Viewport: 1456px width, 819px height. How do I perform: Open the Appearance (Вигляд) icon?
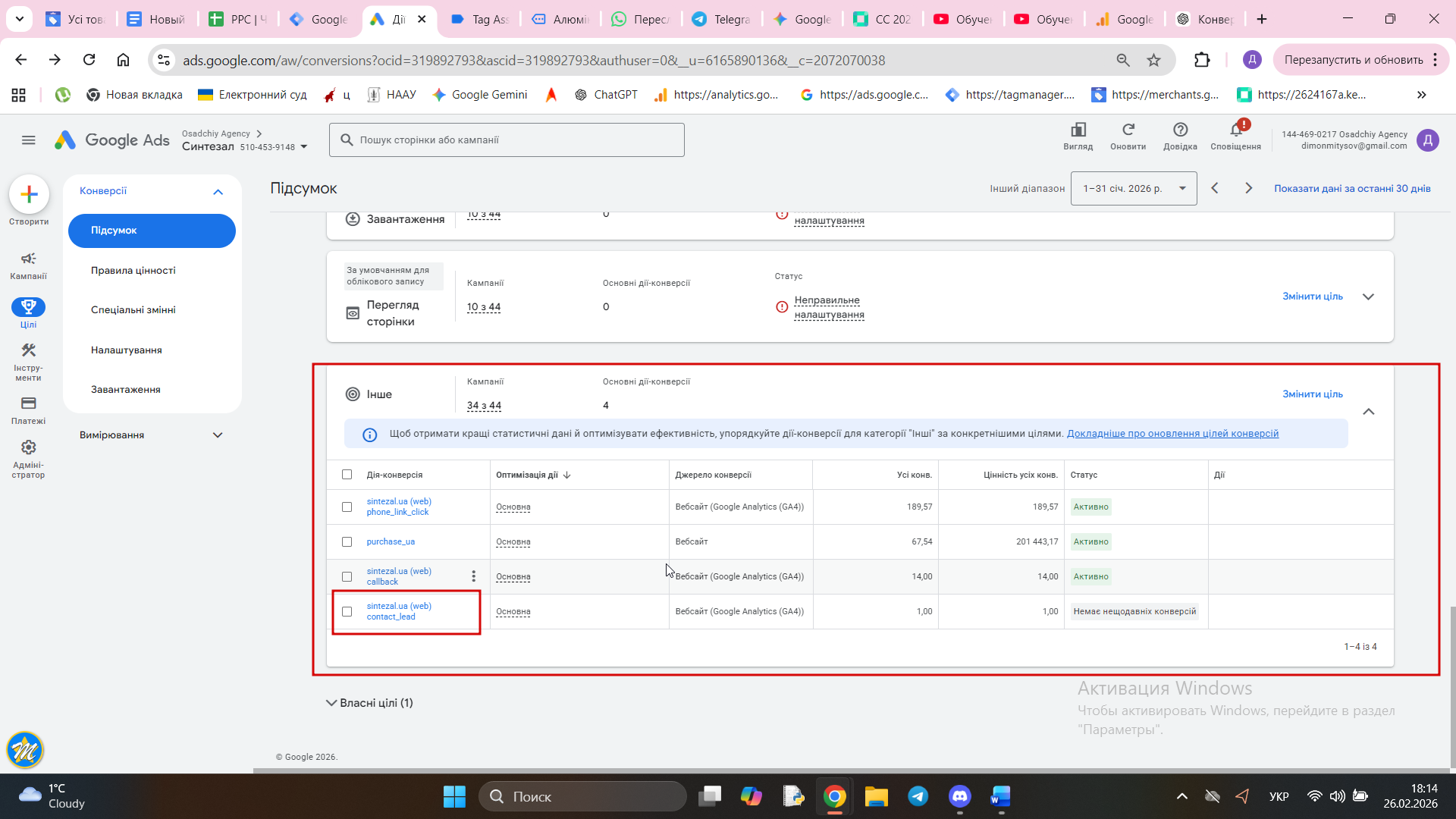click(1078, 130)
